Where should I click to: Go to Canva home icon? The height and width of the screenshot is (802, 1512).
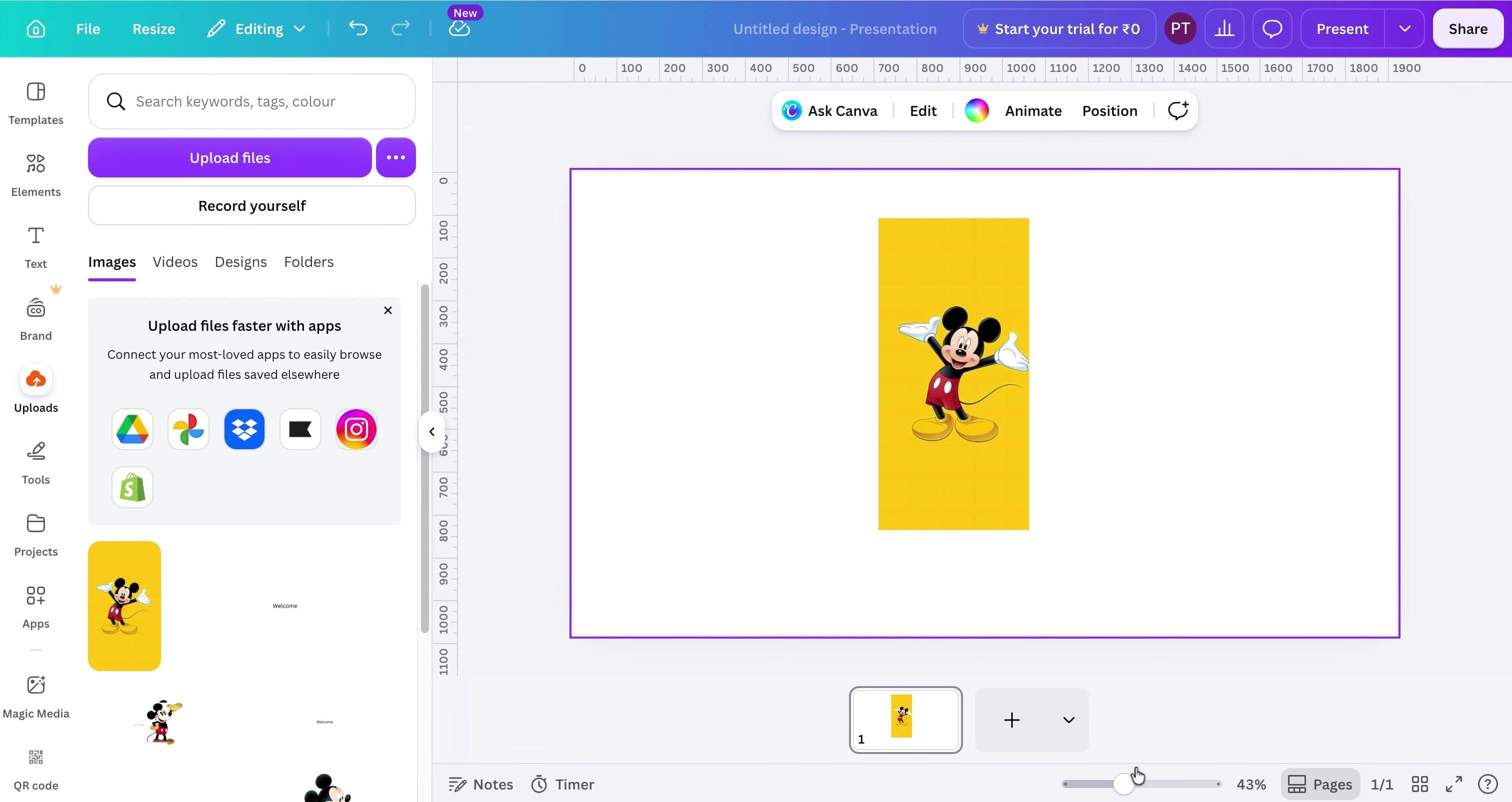(36, 29)
